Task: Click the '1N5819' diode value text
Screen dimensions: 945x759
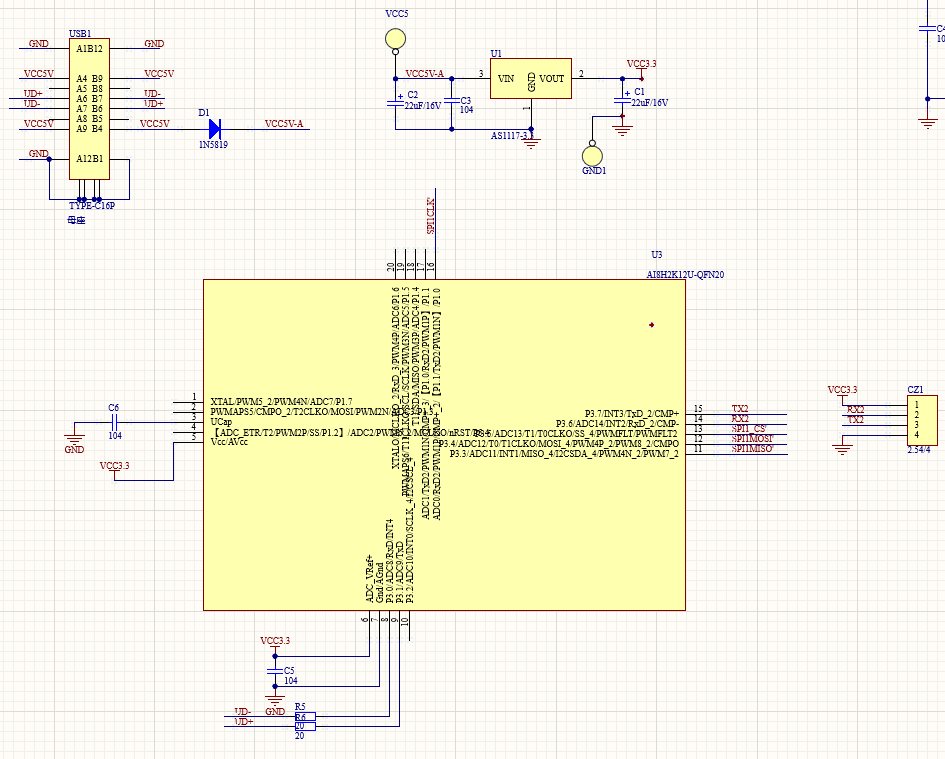Action: click(213, 145)
